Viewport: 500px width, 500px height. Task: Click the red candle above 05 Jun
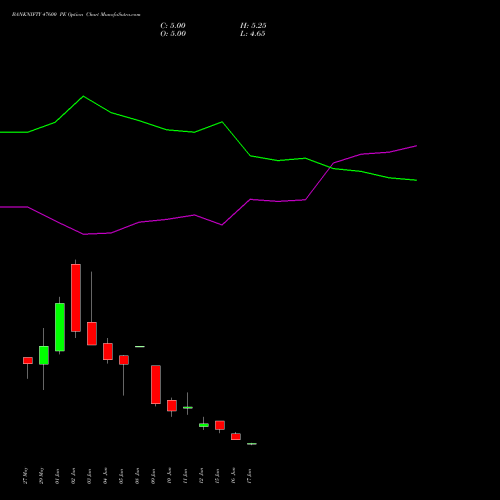tap(124, 360)
